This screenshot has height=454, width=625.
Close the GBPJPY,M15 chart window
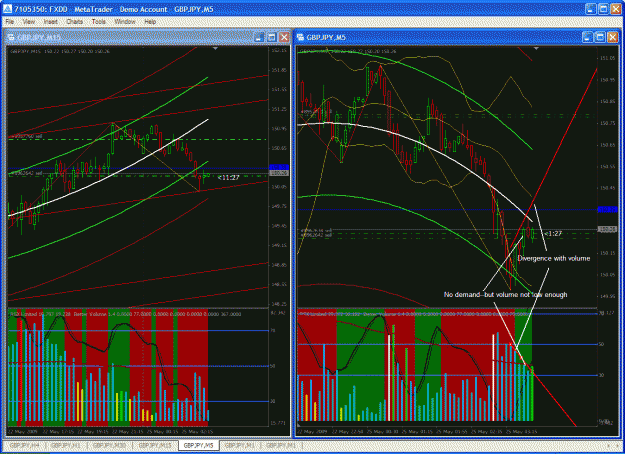pos(284,37)
